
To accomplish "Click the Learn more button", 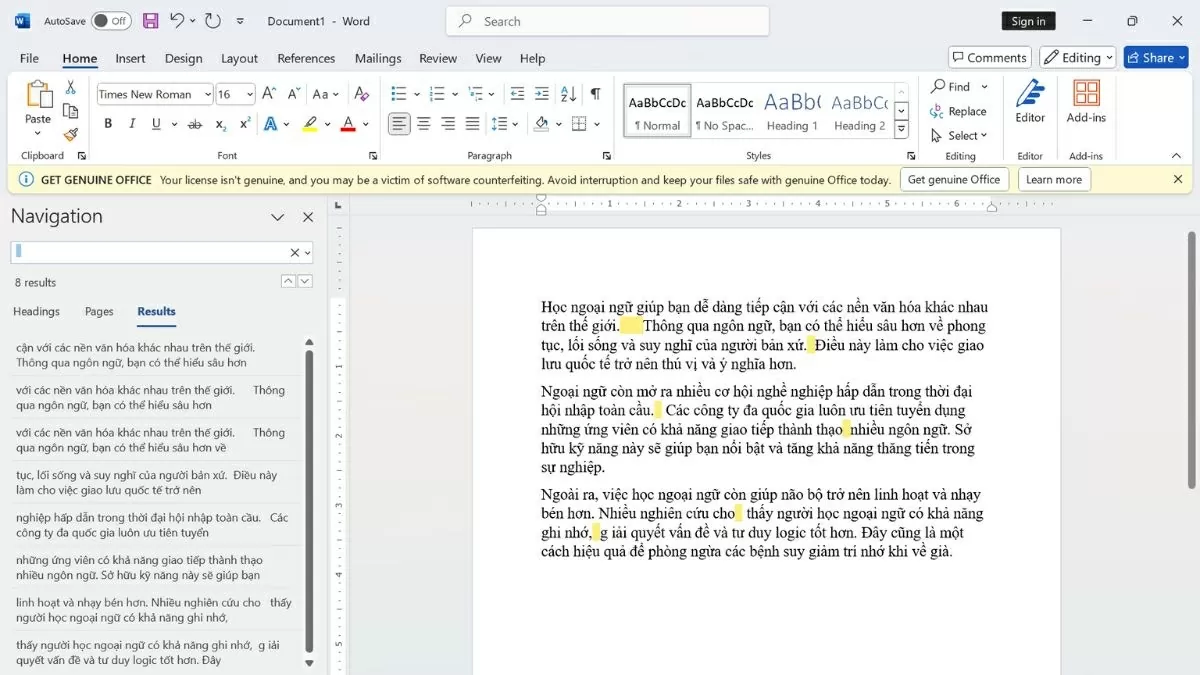I will [x=1053, y=180].
